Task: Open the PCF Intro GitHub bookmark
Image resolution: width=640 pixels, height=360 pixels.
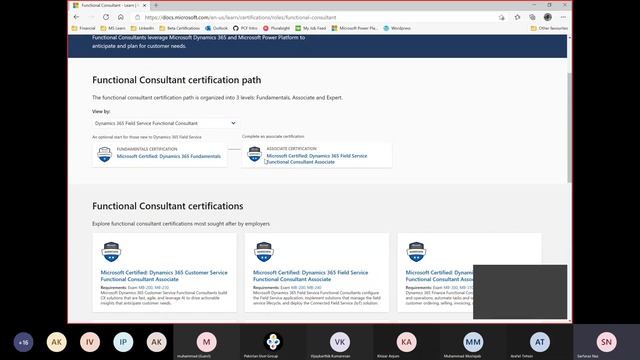Action: point(245,28)
